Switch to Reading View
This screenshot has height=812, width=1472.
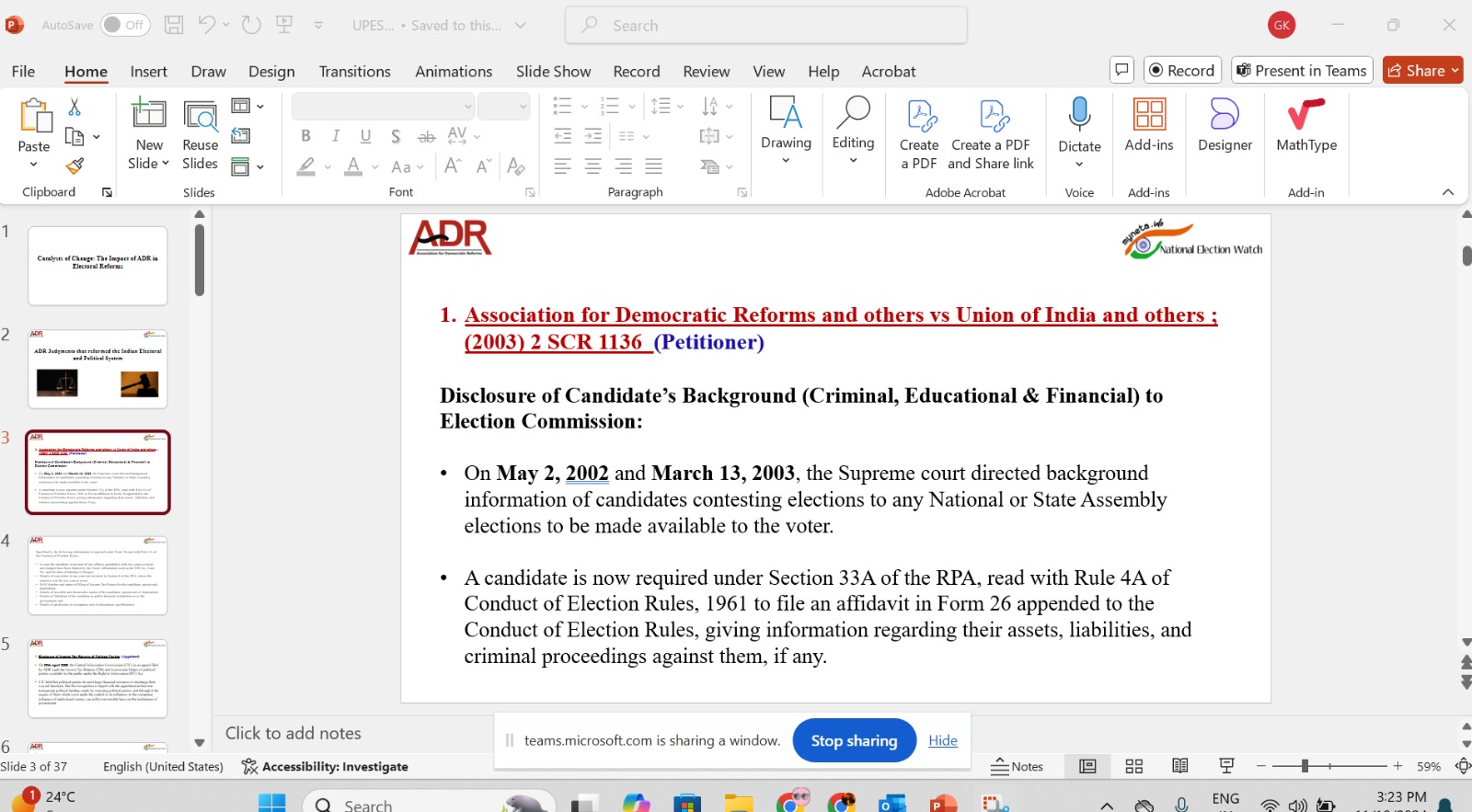[x=1180, y=766]
